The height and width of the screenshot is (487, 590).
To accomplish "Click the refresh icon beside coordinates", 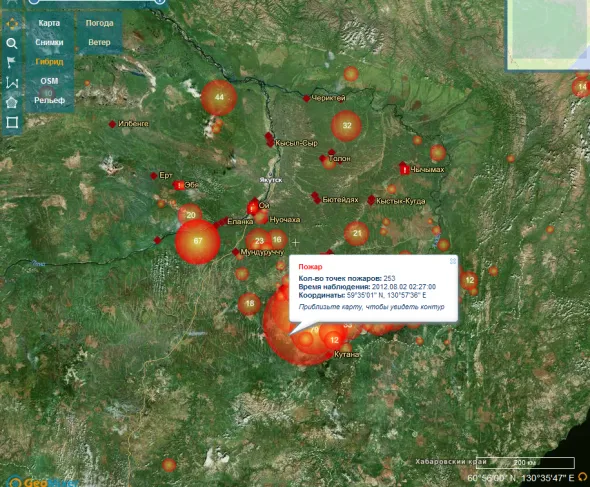I will [x=582, y=477].
